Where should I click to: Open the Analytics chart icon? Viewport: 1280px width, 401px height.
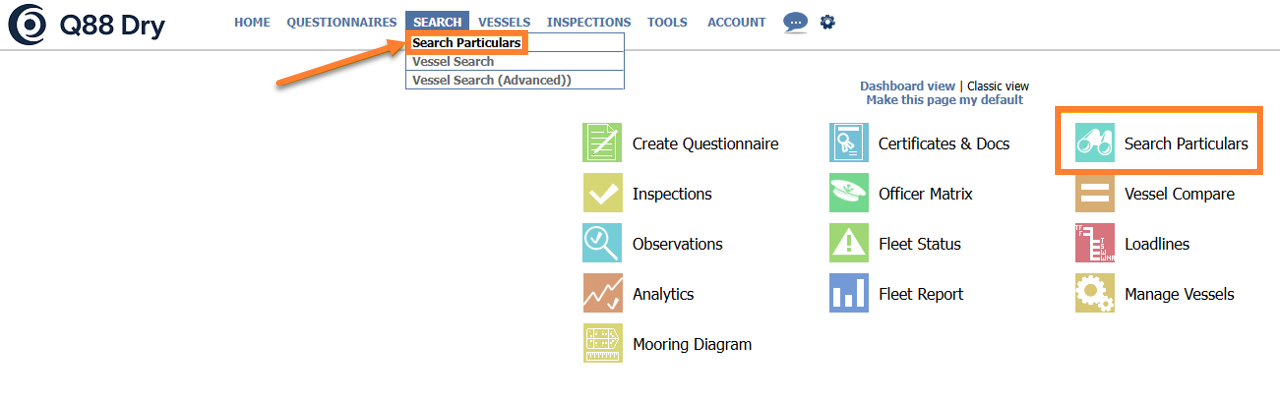coord(602,293)
